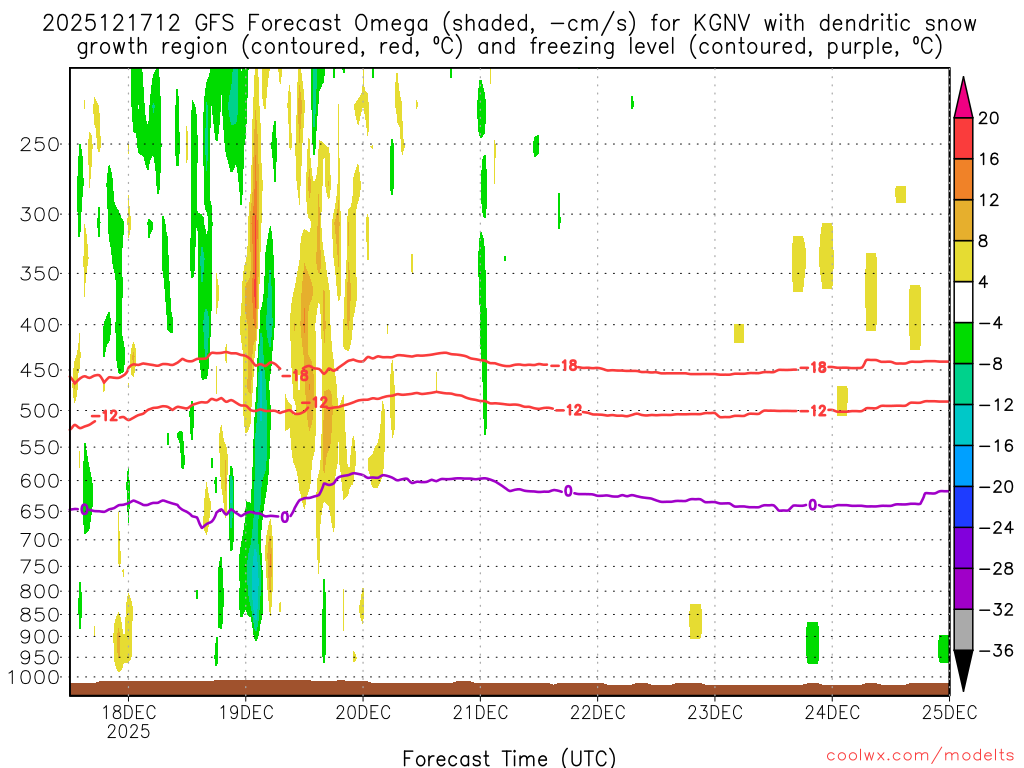Image resolution: width=1024 pixels, height=768 pixels.
Task: Click the 950 pressure level label
Action: click(x=40, y=658)
